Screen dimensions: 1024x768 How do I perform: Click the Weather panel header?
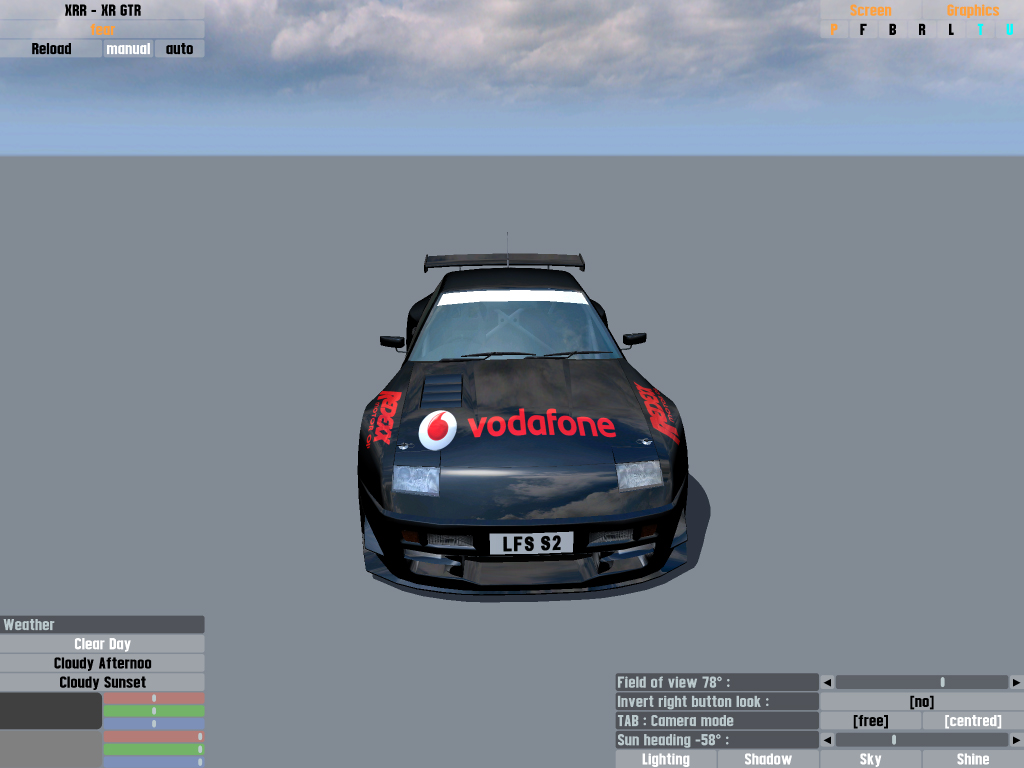[103, 624]
